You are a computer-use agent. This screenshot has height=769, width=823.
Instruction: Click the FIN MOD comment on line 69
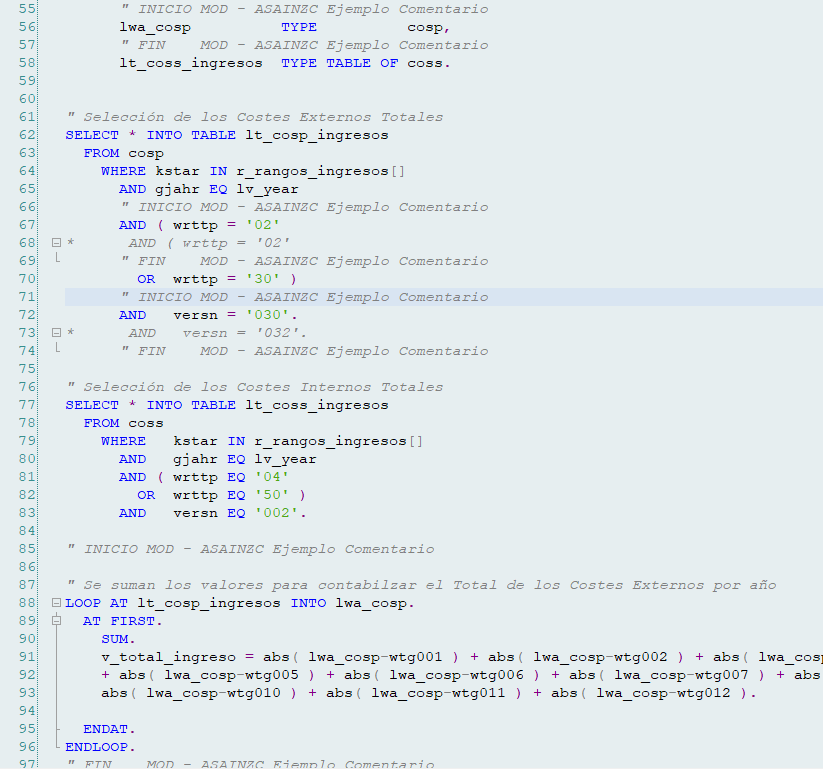tap(304, 261)
